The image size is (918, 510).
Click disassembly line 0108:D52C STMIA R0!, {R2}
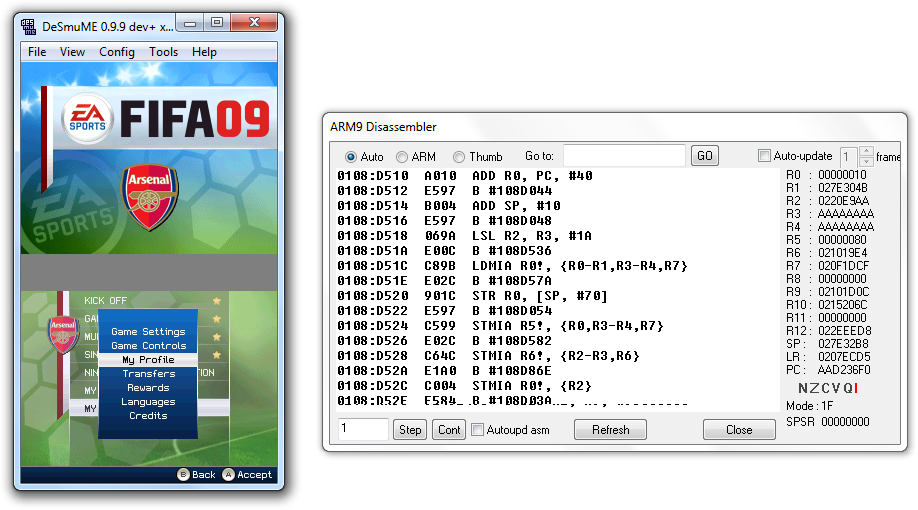(x=464, y=386)
